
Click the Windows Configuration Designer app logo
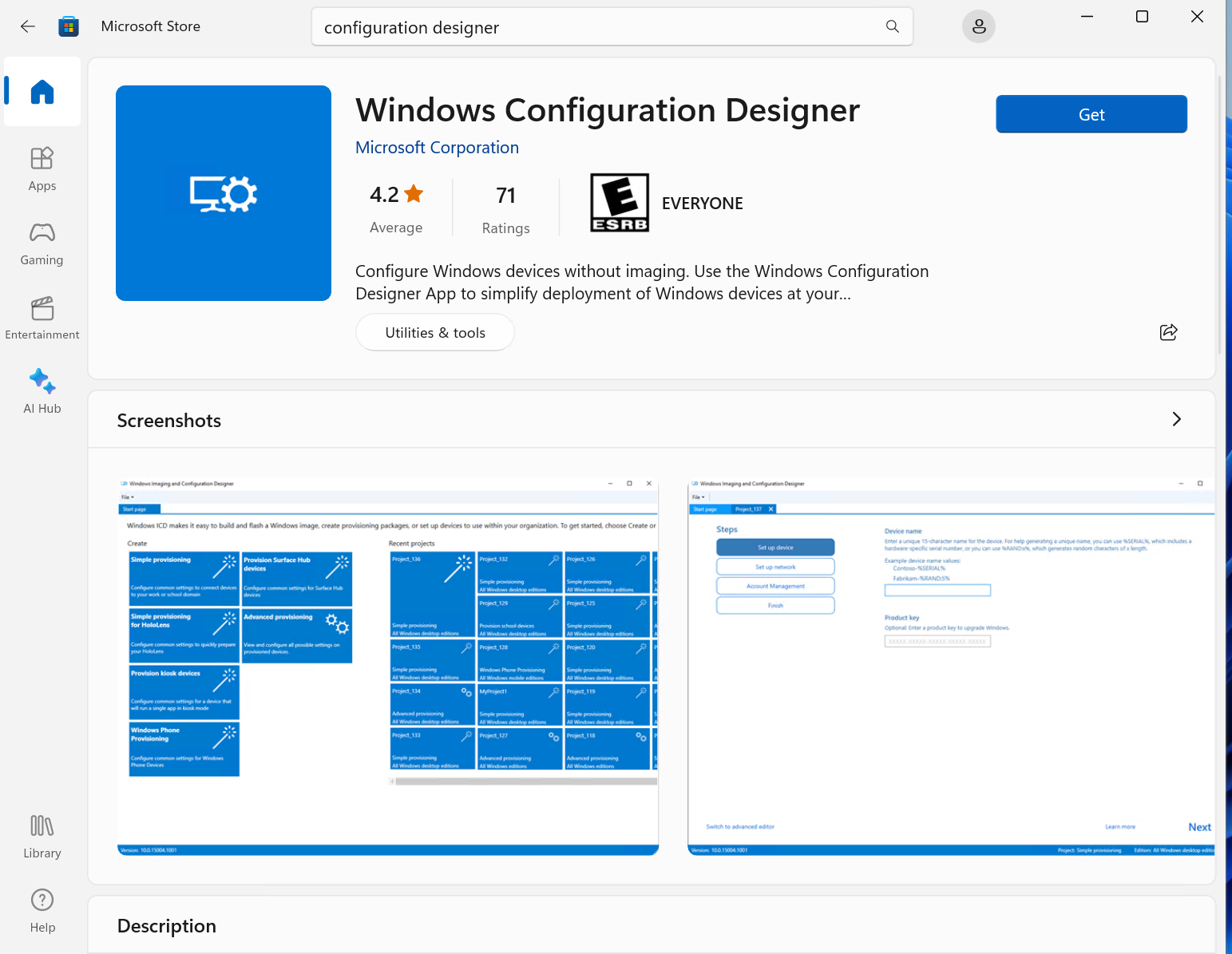224,193
